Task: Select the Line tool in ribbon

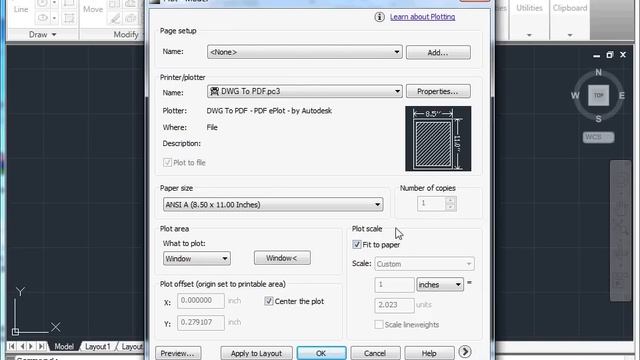Action: click(21, 9)
